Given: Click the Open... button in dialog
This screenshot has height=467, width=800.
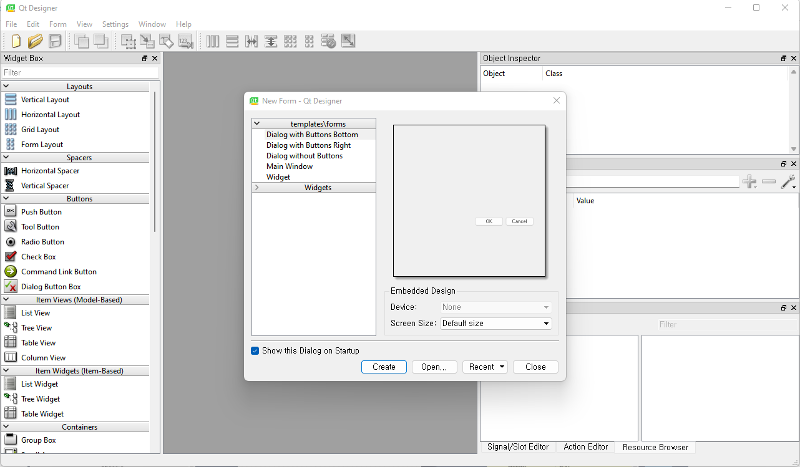Looking at the screenshot, I should 434,366.
